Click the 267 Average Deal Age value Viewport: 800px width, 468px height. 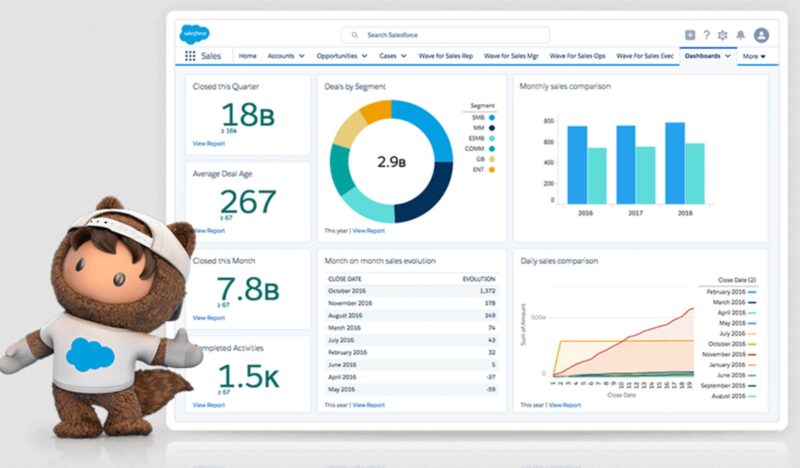[248, 202]
